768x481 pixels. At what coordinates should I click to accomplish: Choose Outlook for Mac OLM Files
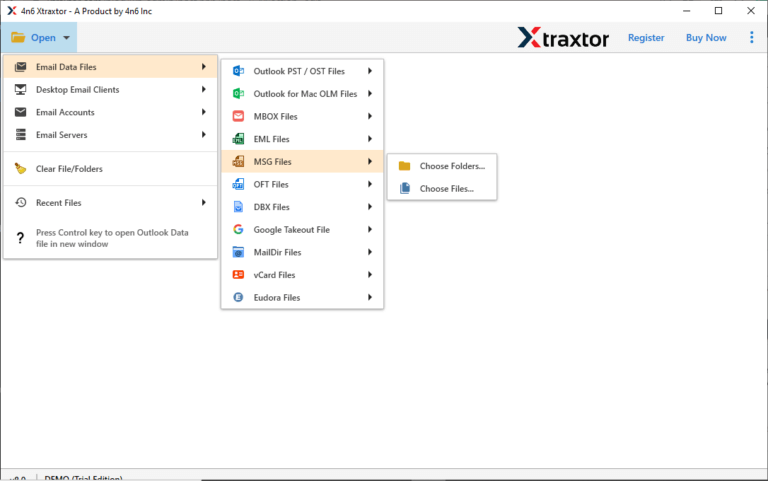click(x=304, y=94)
